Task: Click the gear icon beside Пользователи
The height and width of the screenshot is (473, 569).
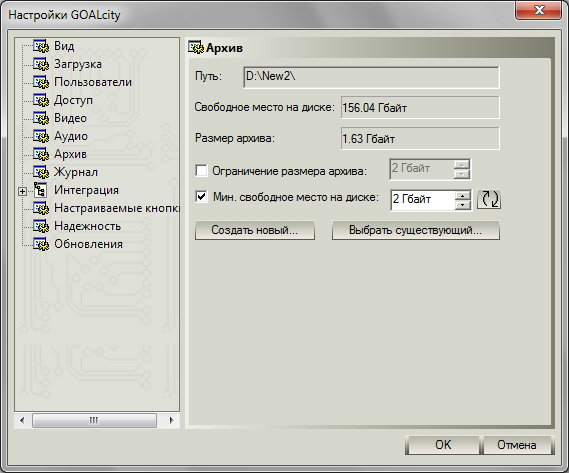Action: point(41,82)
